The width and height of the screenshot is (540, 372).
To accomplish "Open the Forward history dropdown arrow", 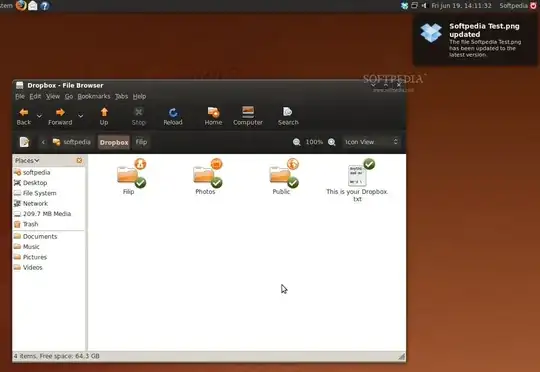I will click(80, 116).
